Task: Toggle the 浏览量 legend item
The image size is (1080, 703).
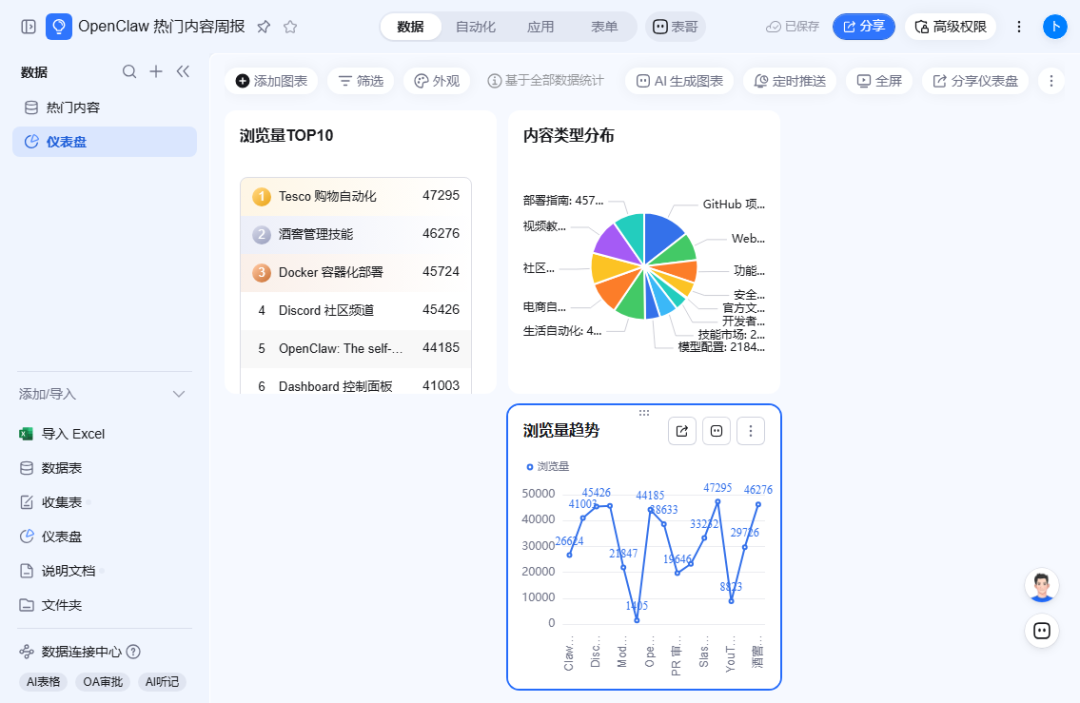Action: point(548,466)
